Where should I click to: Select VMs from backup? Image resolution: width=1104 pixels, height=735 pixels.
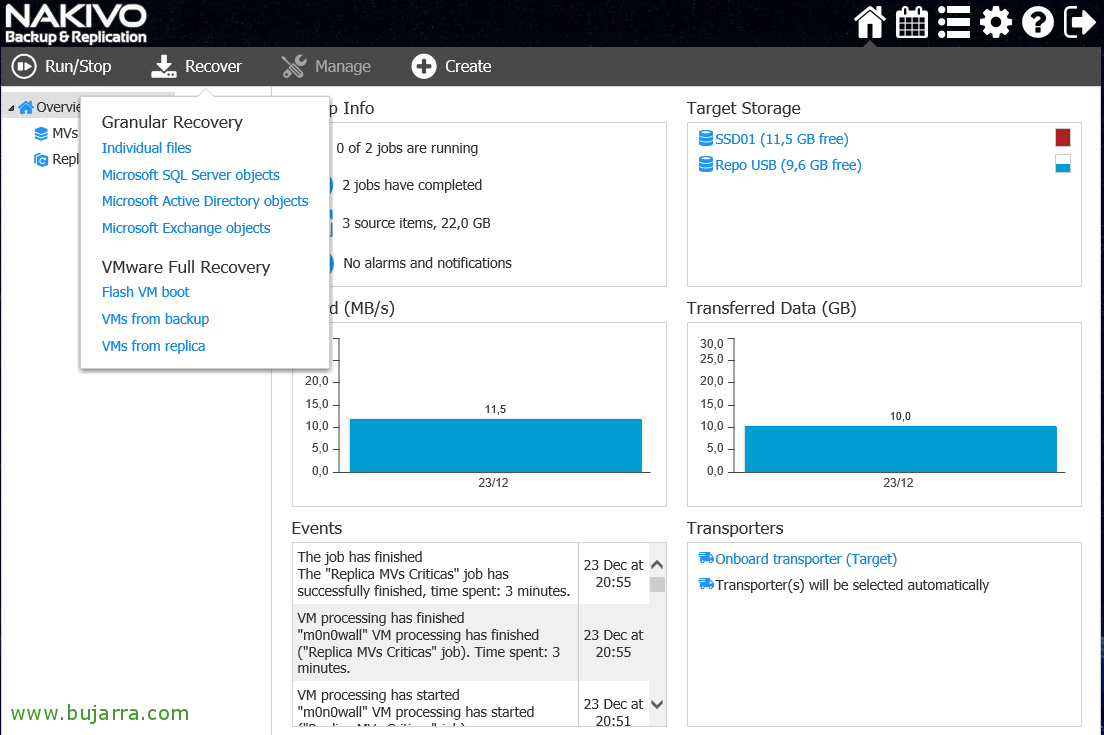156,319
